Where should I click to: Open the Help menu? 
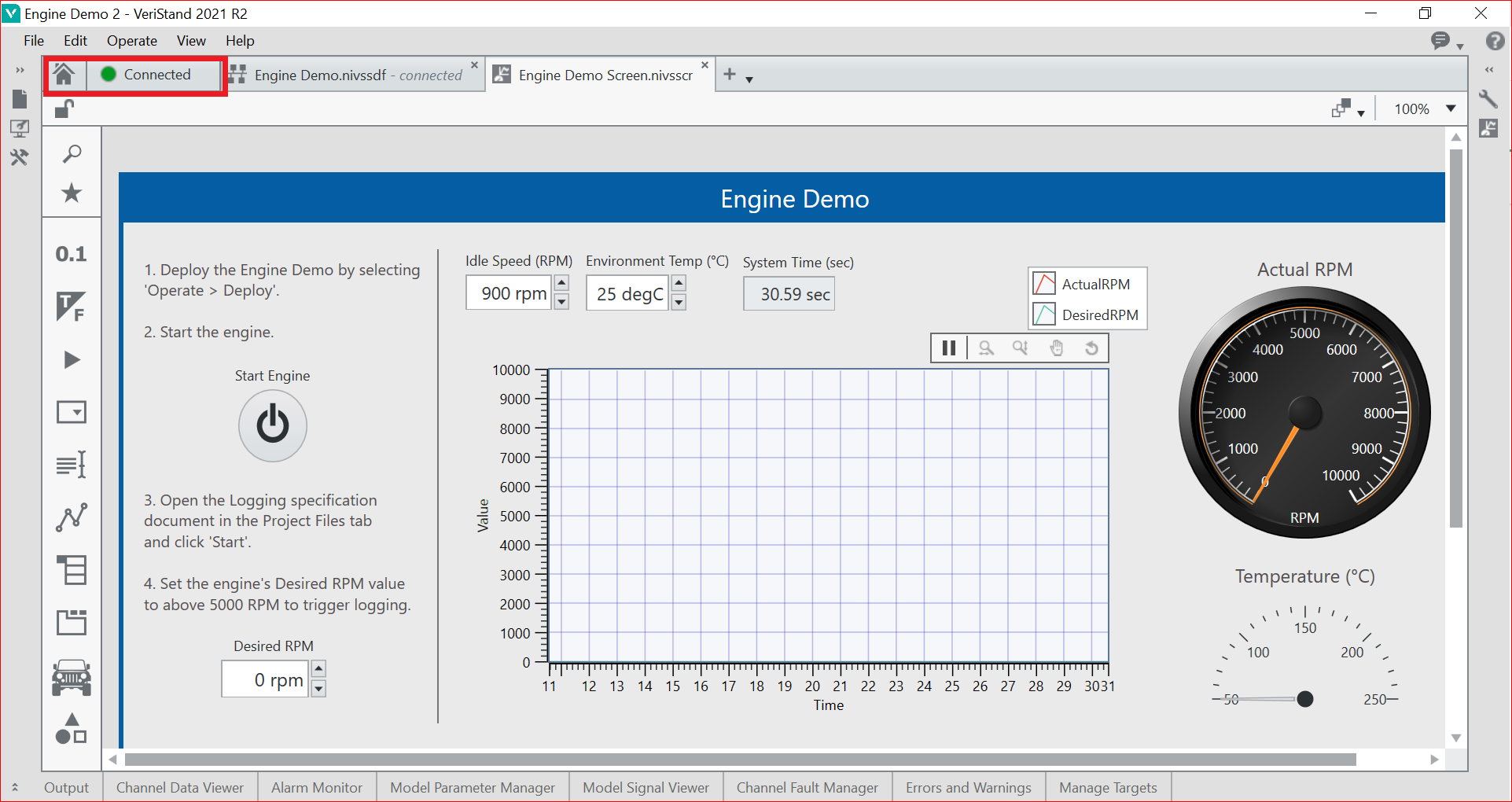click(x=240, y=41)
